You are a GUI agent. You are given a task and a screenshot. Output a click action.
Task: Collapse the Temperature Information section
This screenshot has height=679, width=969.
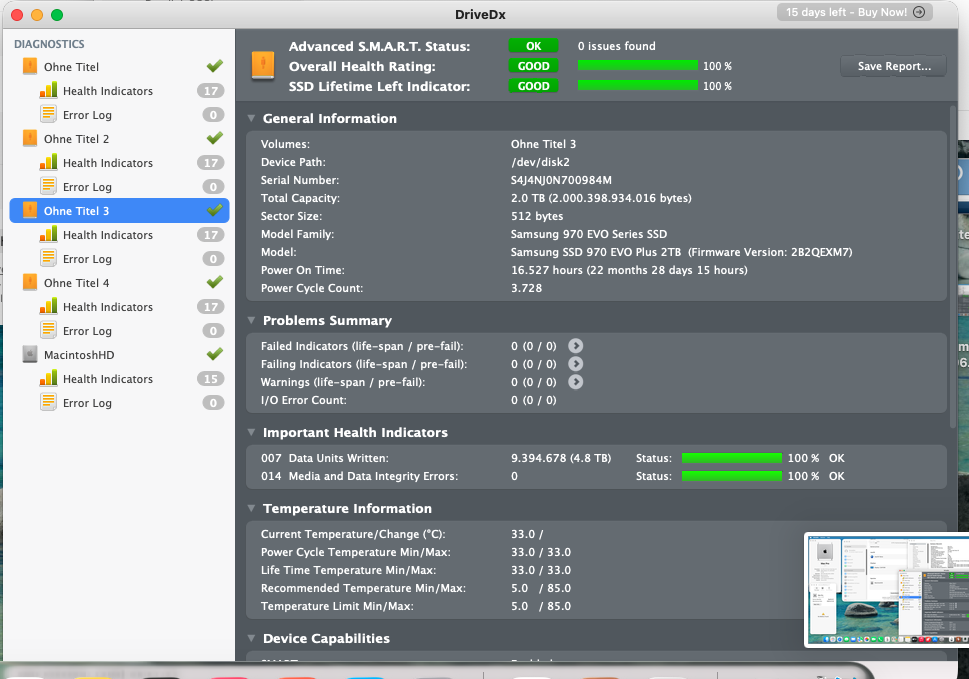pyautogui.click(x=251, y=509)
